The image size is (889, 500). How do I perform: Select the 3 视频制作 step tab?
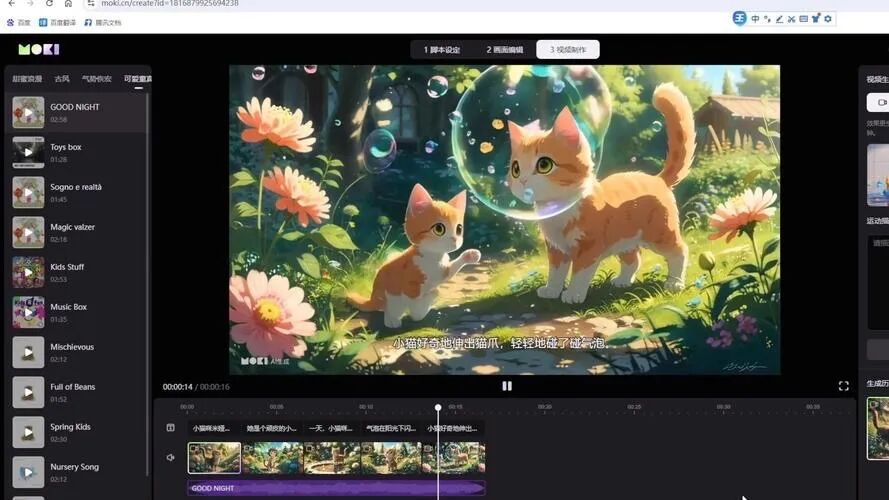point(567,49)
